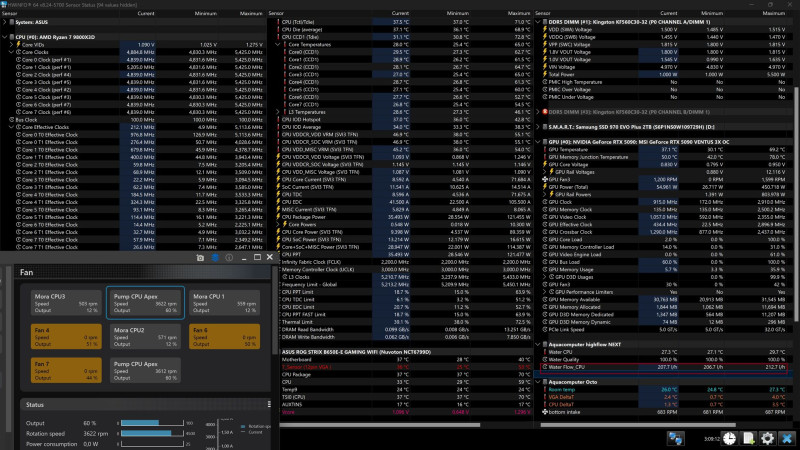Open HWiNFO settings gear icon
The image size is (800, 450).
click(x=767, y=438)
